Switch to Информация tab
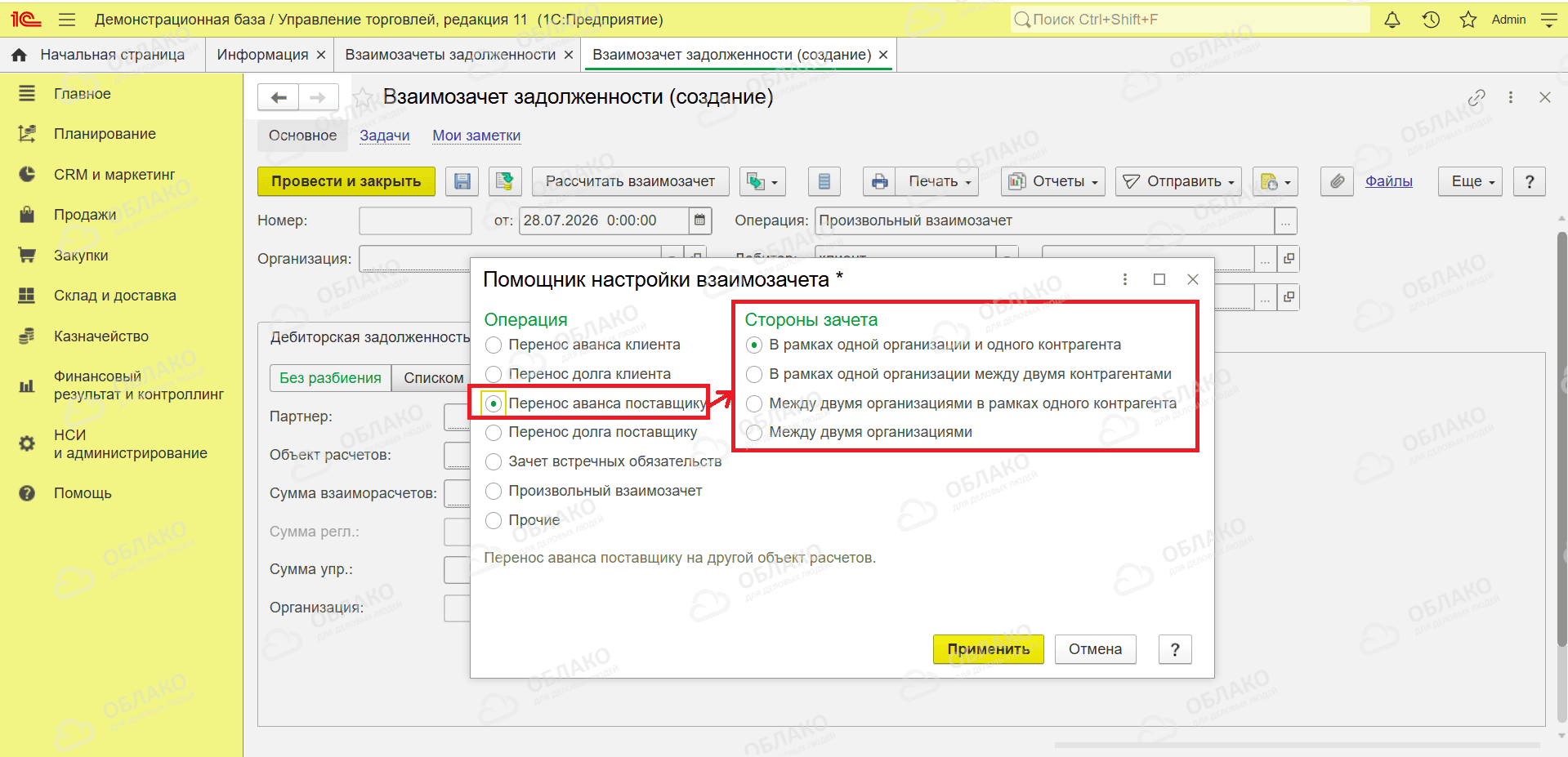This screenshot has width=1568, height=757. (x=262, y=55)
